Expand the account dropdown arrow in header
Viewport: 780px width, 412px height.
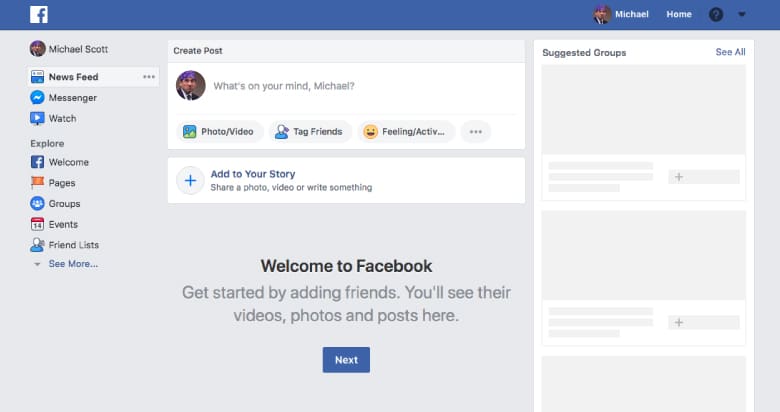tap(742, 14)
